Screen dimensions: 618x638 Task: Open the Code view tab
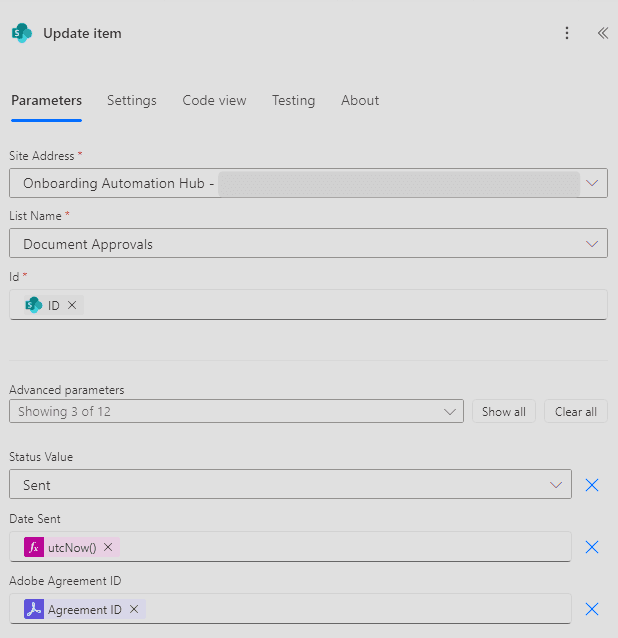pyautogui.click(x=214, y=100)
